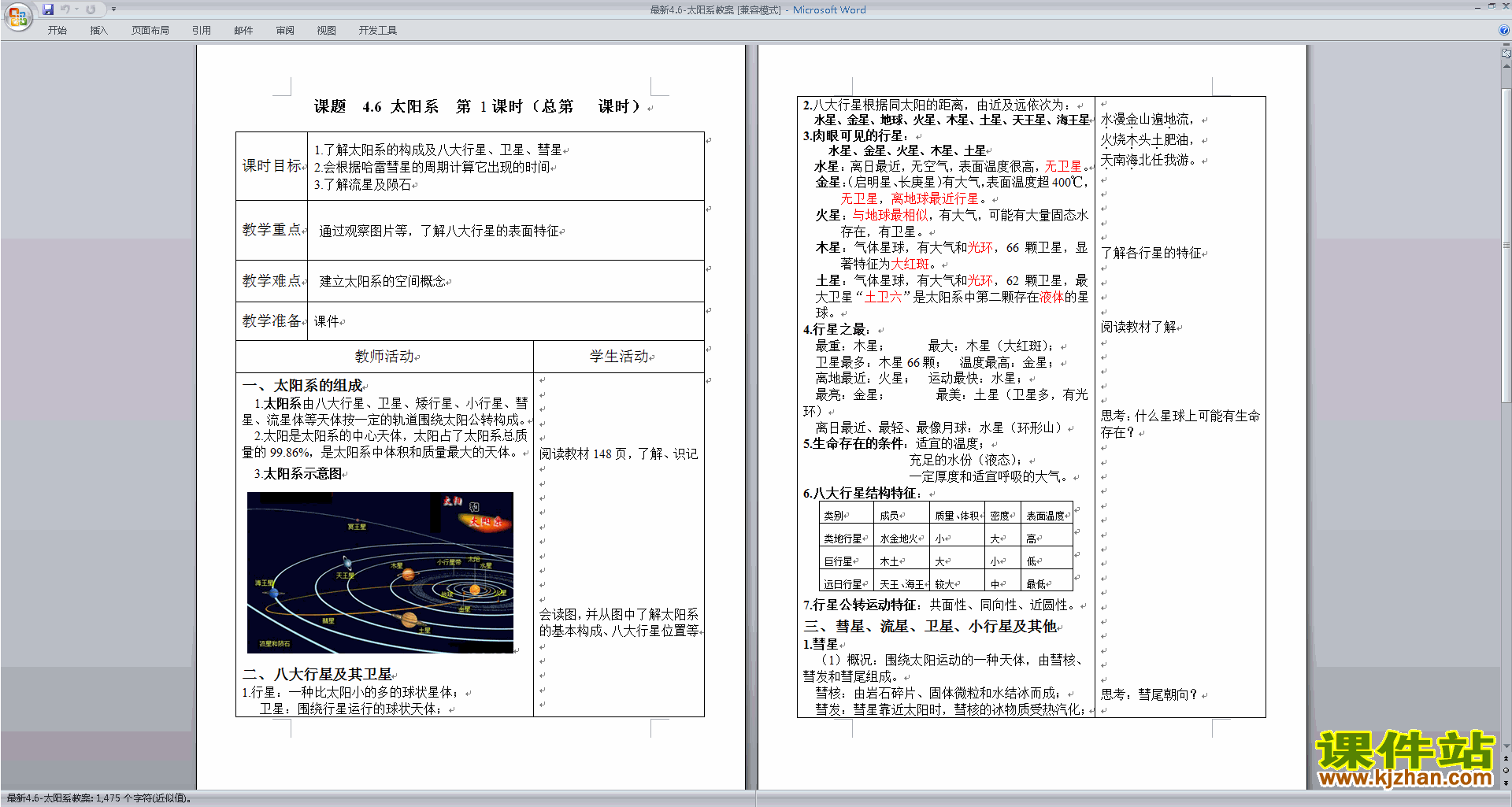Click the heading 6.八大行星结构特征
This screenshot has width=1512, height=807.
click(x=862, y=493)
